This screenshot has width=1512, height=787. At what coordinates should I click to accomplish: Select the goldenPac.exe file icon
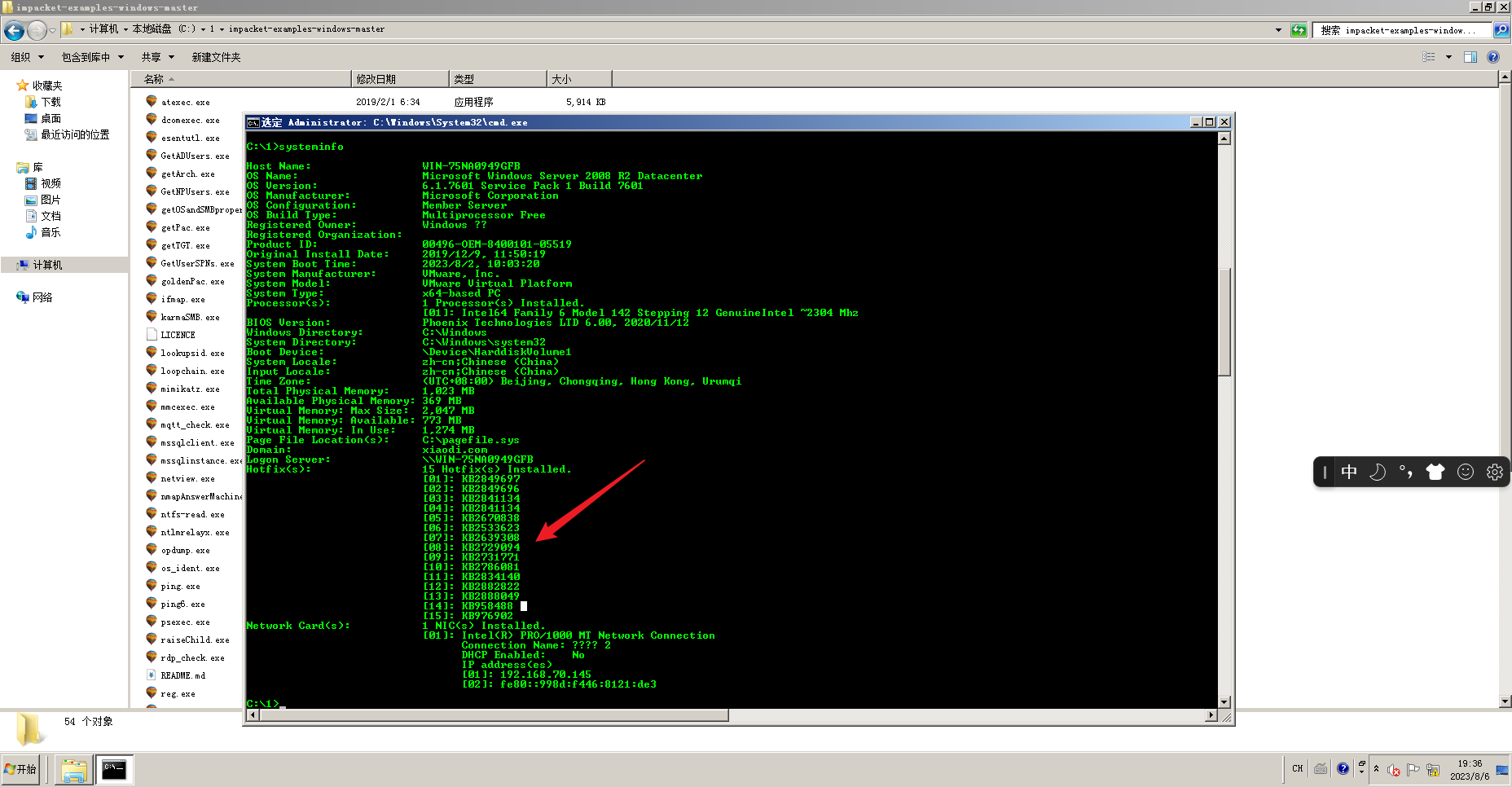point(152,280)
